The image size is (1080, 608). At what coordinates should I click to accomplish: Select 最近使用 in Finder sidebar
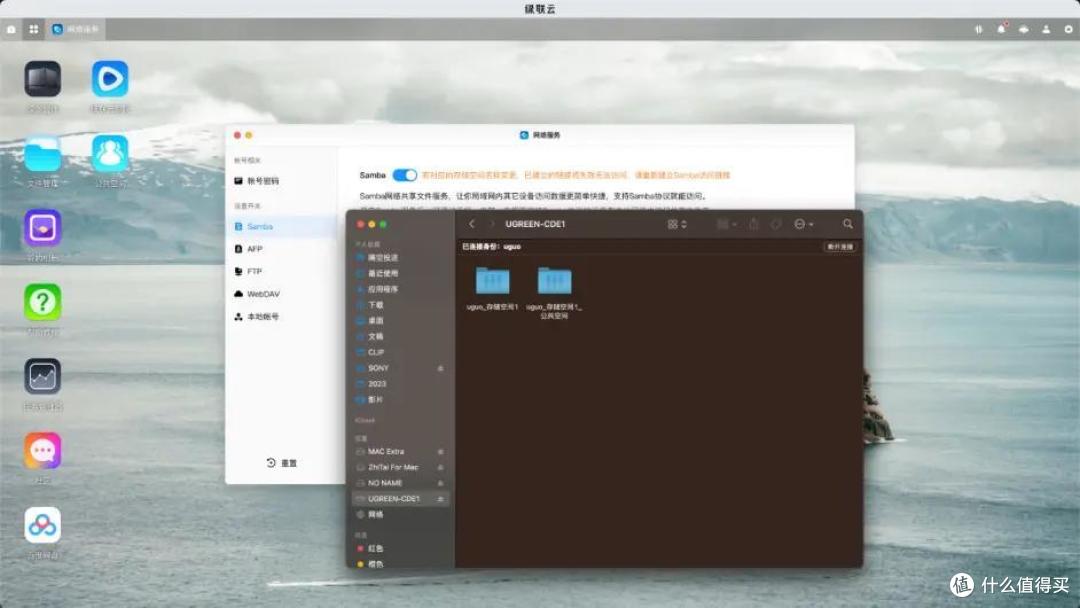401,273
